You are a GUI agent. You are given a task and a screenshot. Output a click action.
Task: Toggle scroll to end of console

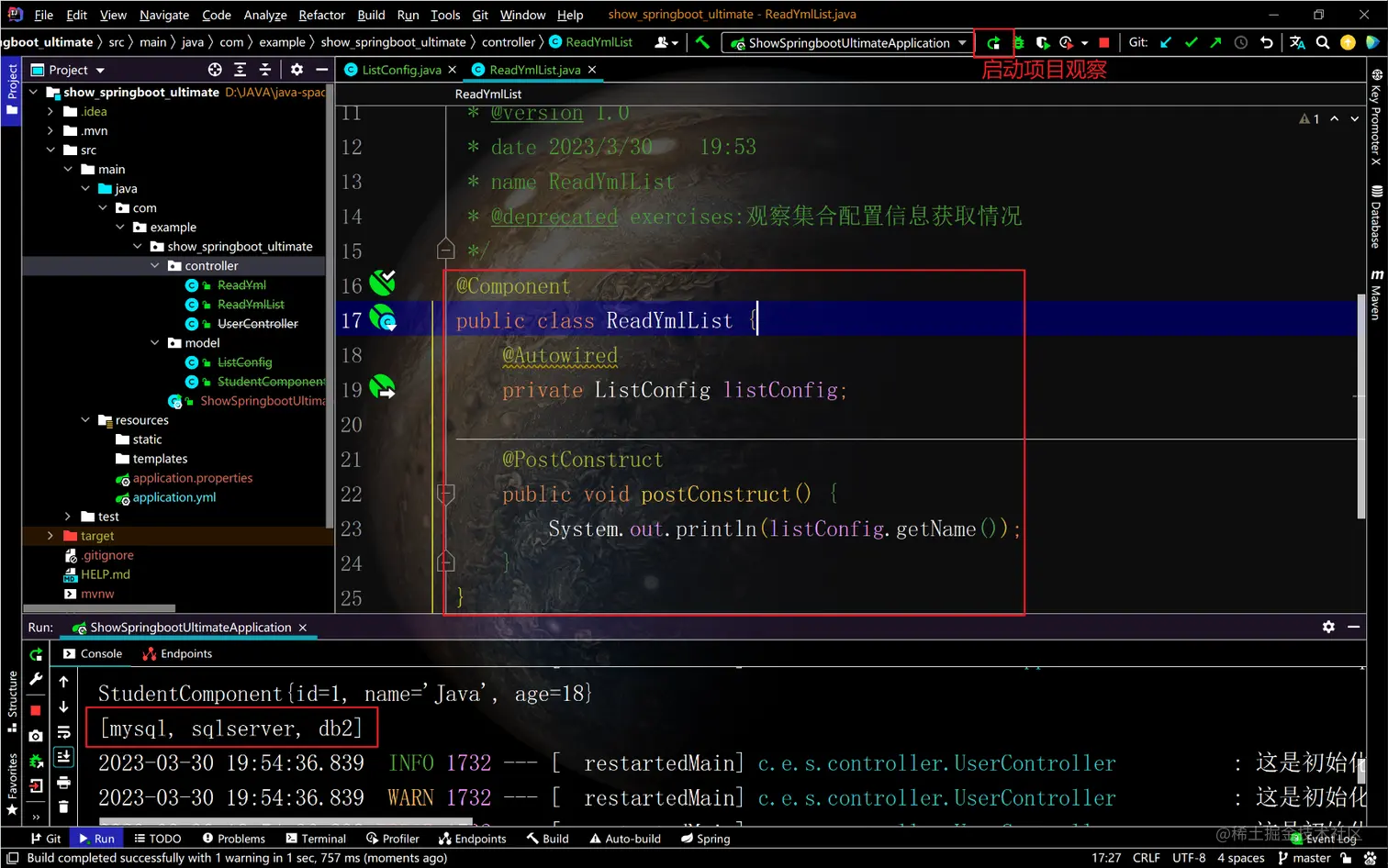(63, 757)
